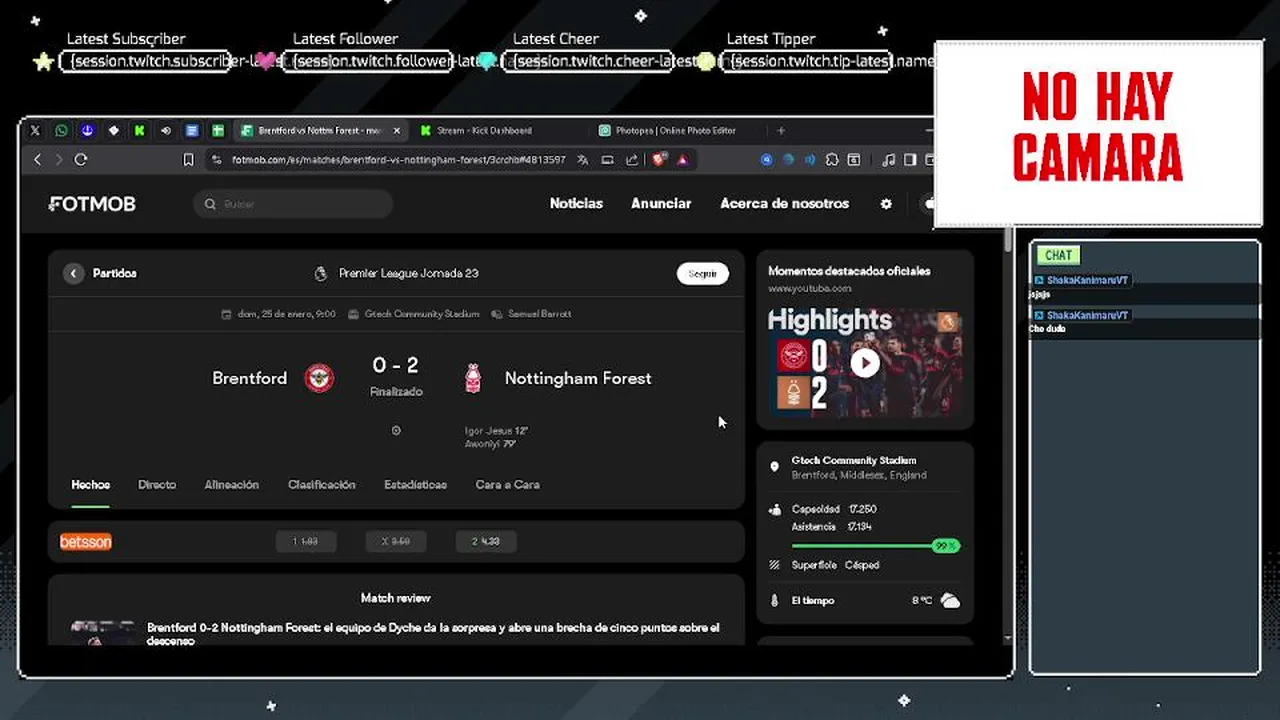Bookmark this page
Viewport: 1280px width, 720px height.
pyautogui.click(x=188, y=159)
